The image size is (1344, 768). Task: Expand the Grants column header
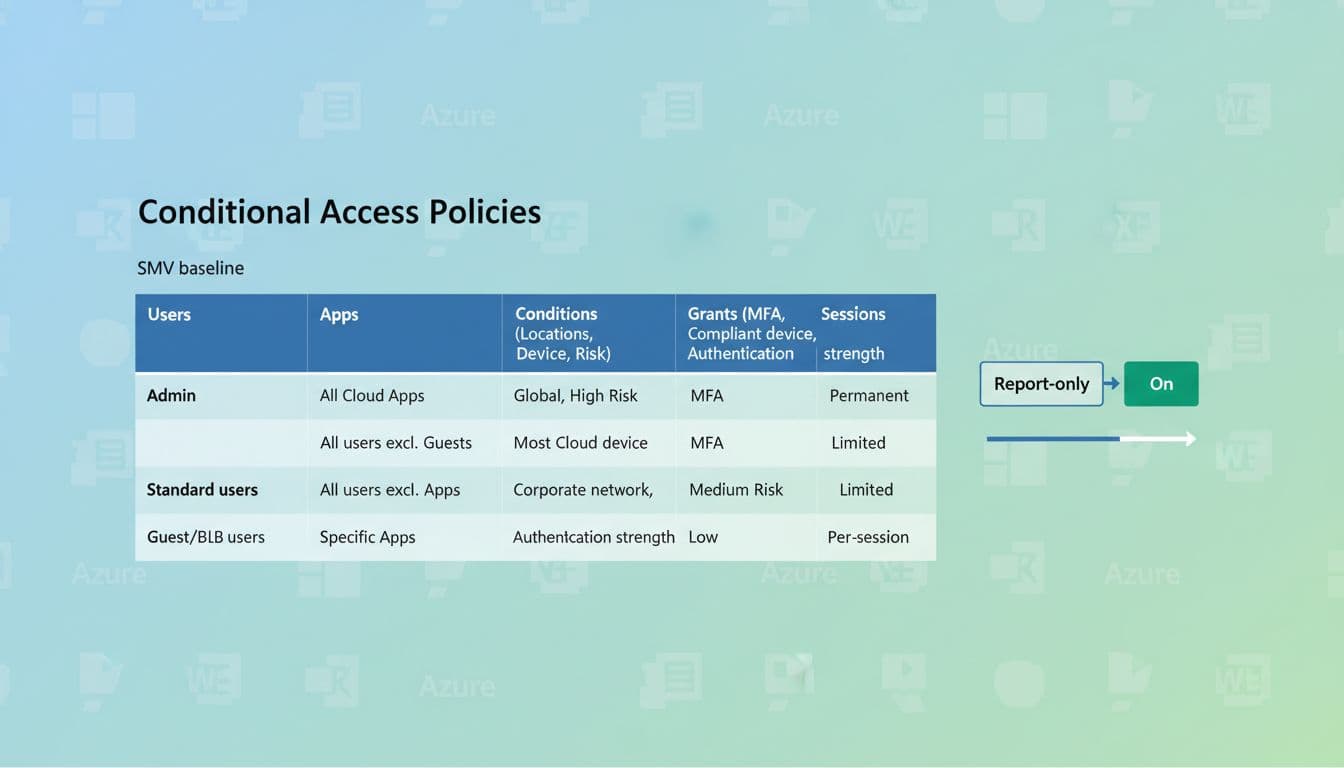745,333
